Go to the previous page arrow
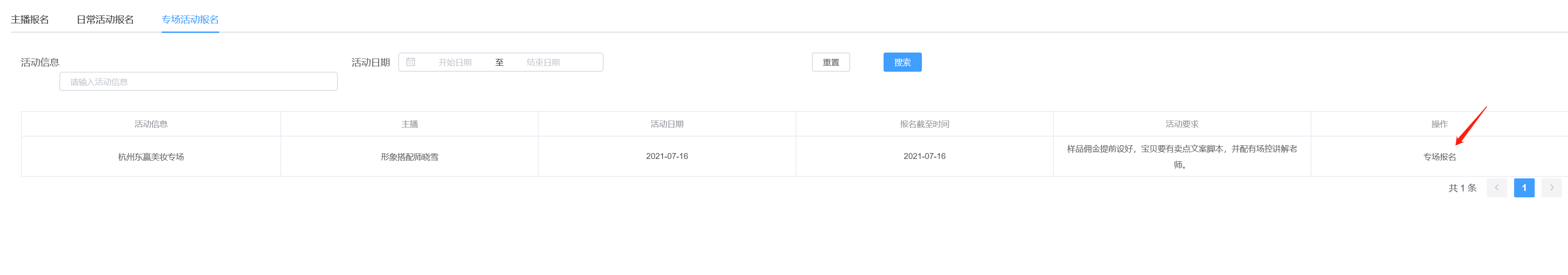Screen dimensions: 1568x275 pyautogui.click(x=1496, y=187)
